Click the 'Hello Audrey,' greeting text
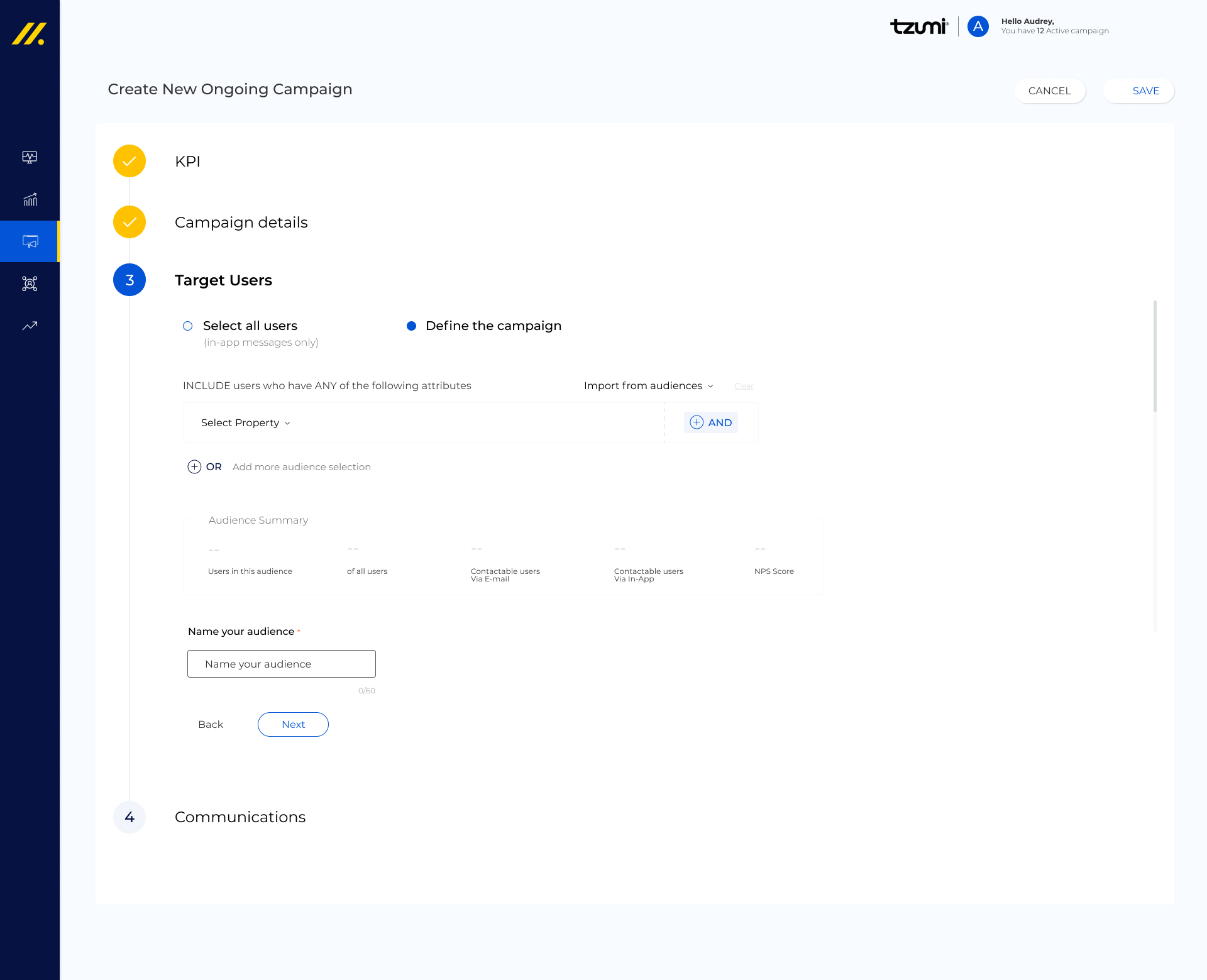Viewport: 1207px width, 980px height. click(1028, 21)
